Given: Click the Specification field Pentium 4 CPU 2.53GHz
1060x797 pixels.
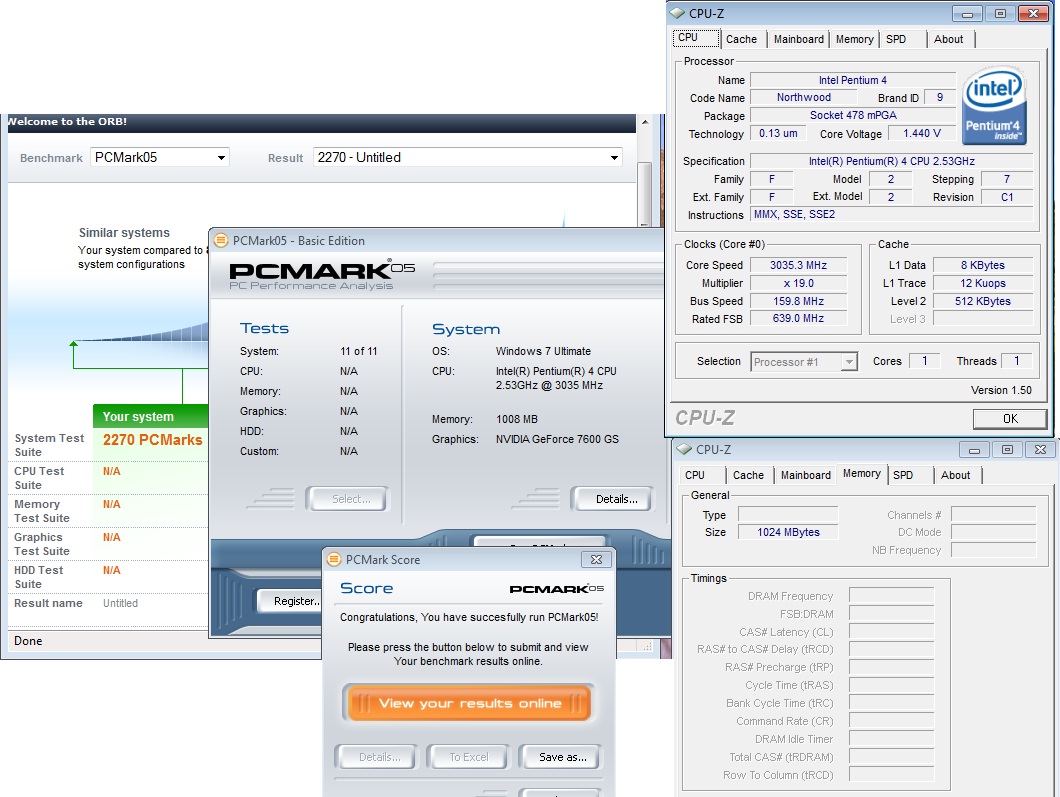Looking at the screenshot, I should tap(892, 161).
